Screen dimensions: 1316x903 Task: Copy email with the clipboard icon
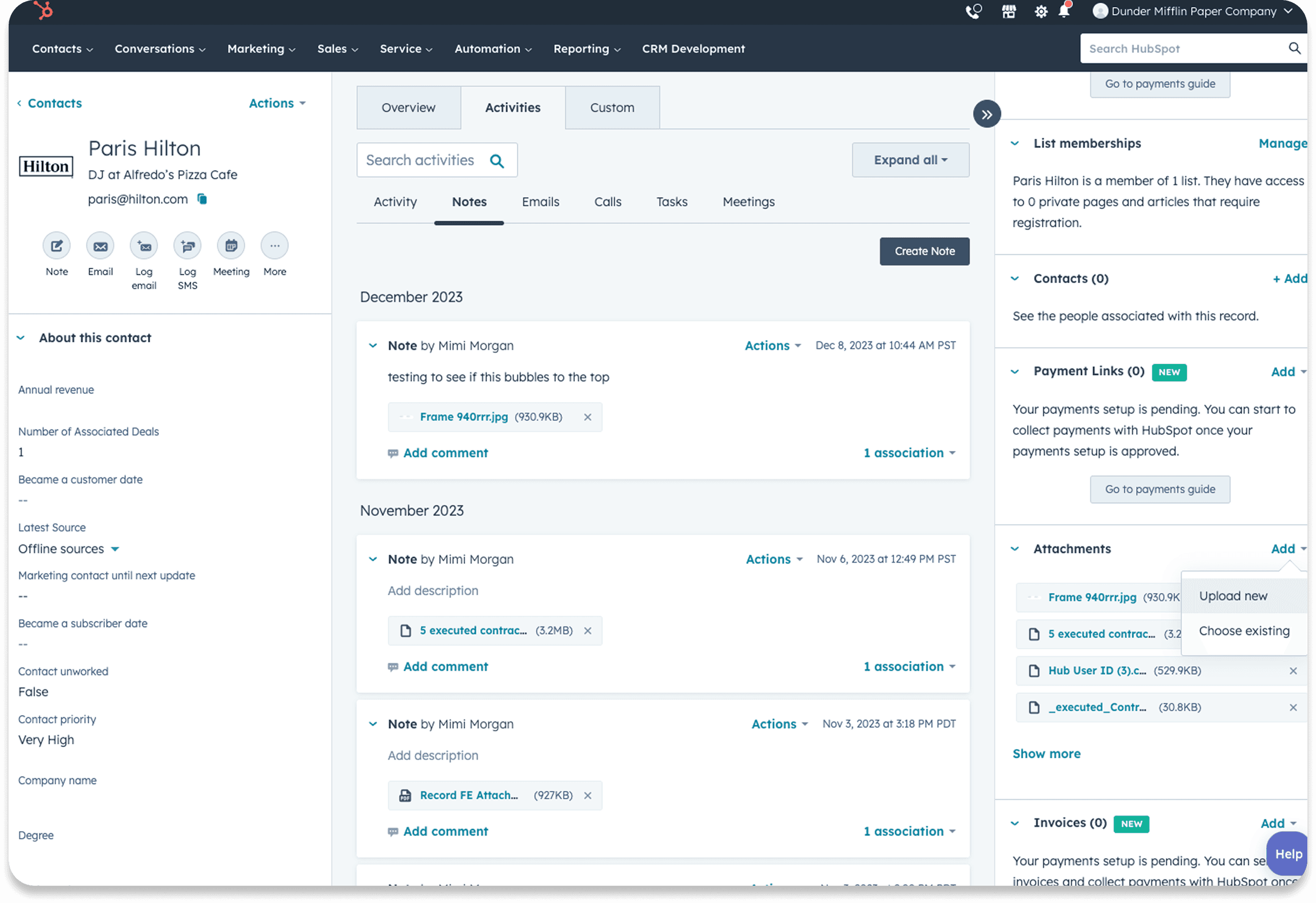click(202, 199)
